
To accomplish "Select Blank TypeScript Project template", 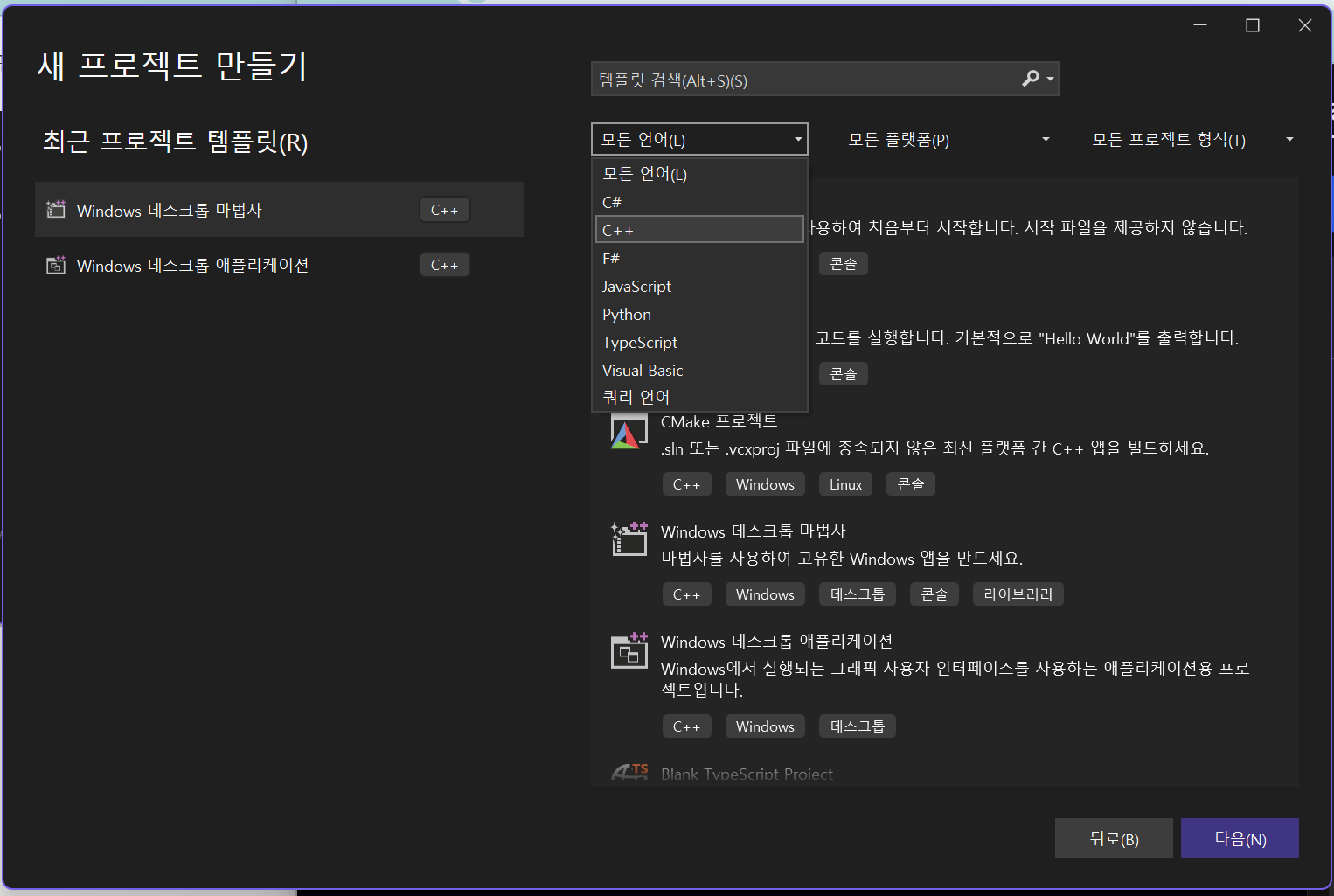I will pos(747,774).
